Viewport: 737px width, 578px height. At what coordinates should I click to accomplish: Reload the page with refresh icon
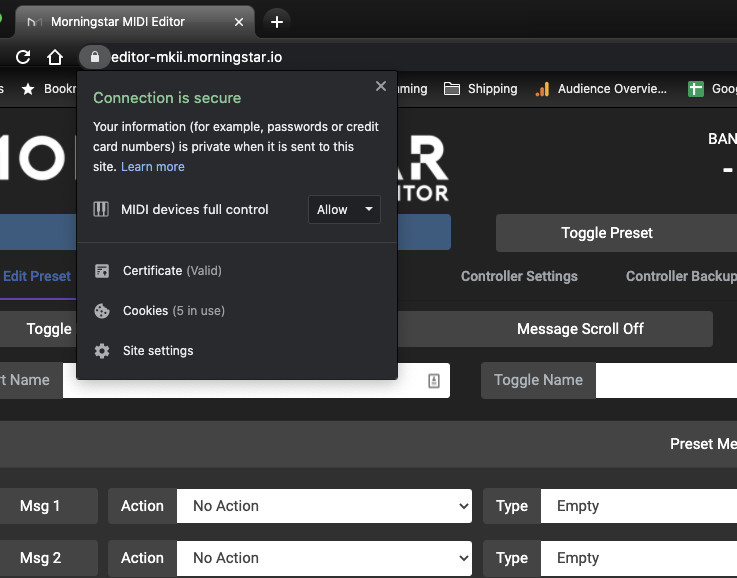[23, 57]
